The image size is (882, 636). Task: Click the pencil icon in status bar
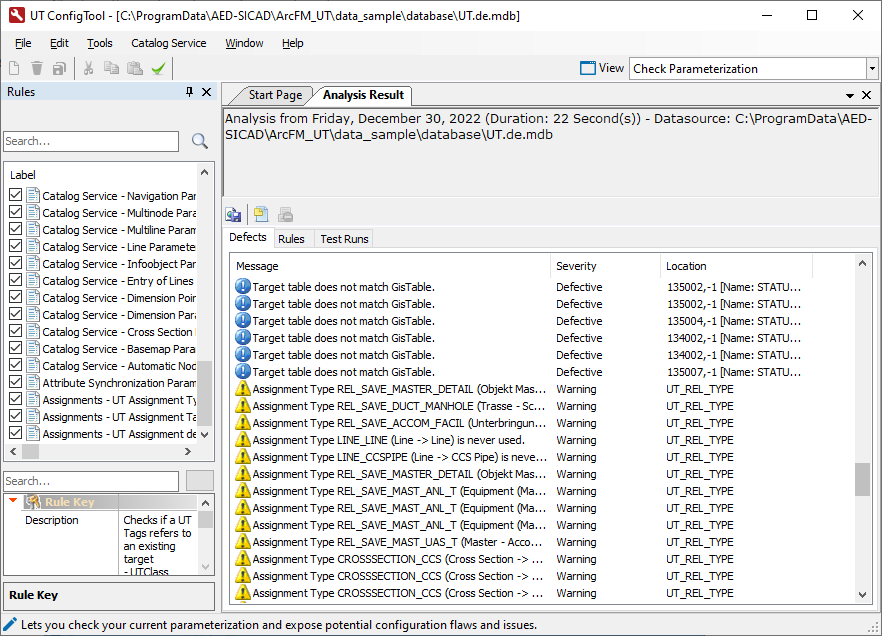pyautogui.click(x=10, y=624)
